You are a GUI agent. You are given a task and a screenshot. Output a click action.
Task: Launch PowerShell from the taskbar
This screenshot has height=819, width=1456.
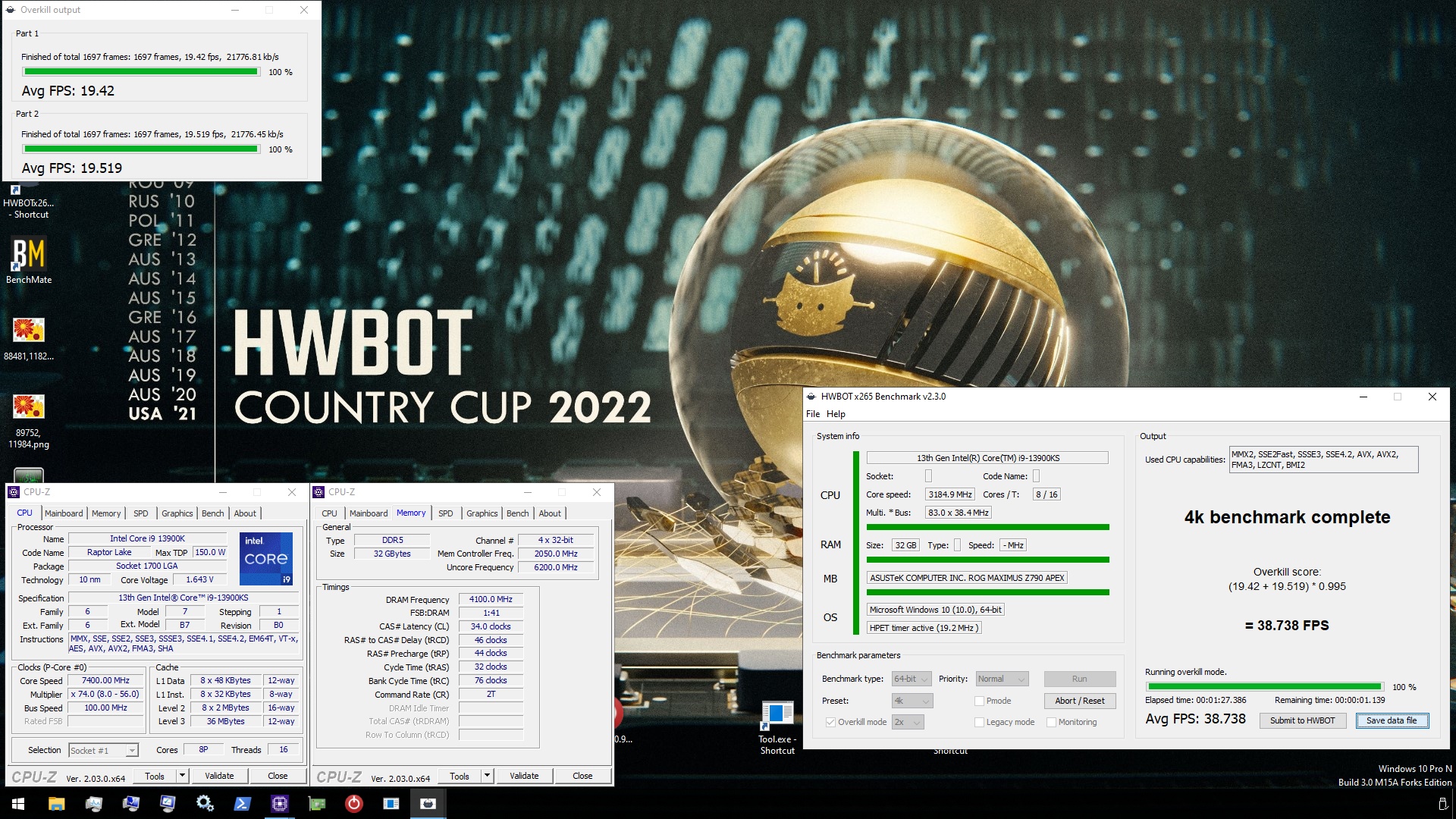pyautogui.click(x=242, y=803)
